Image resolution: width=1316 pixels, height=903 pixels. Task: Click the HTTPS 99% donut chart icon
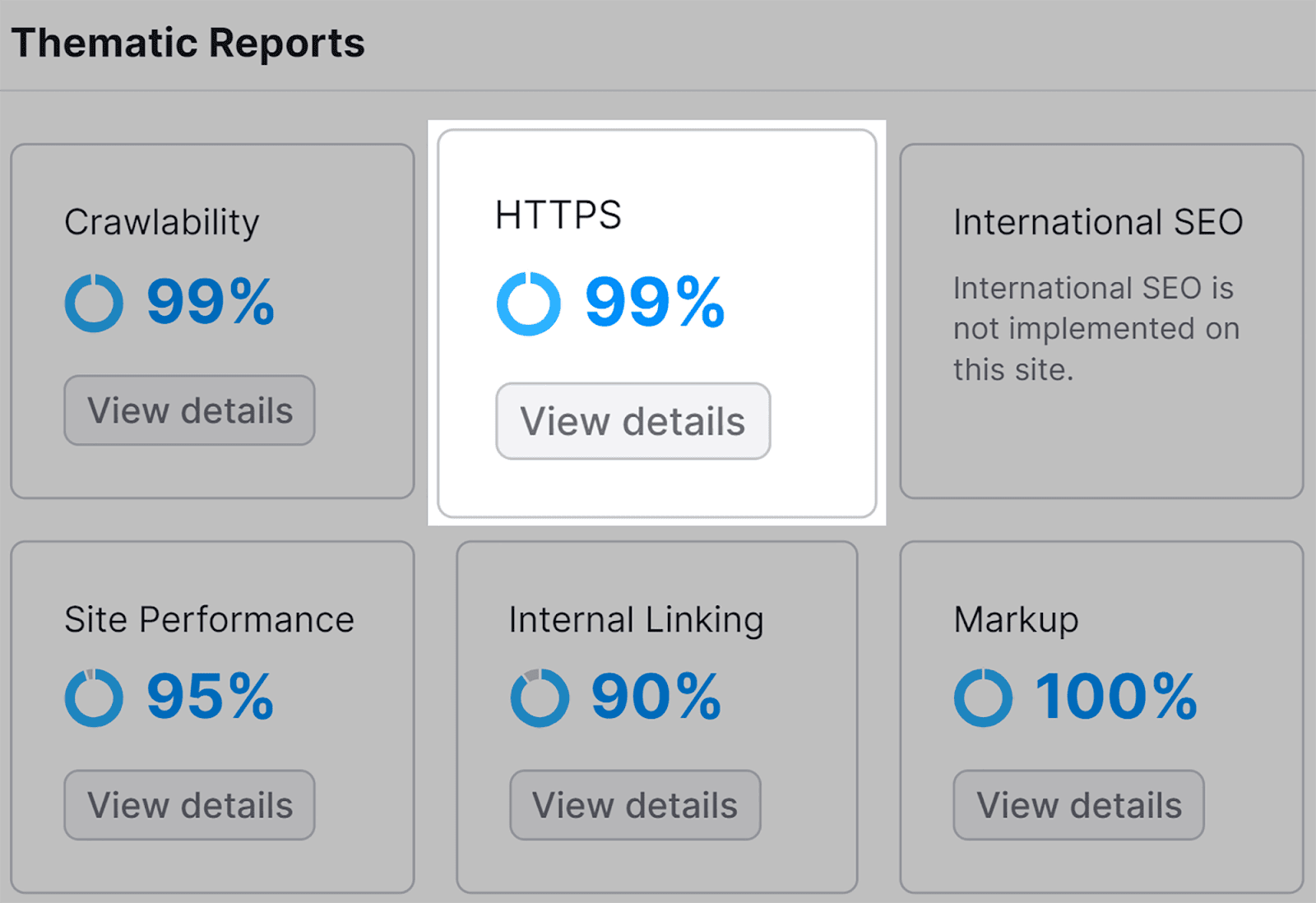tap(529, 303)
